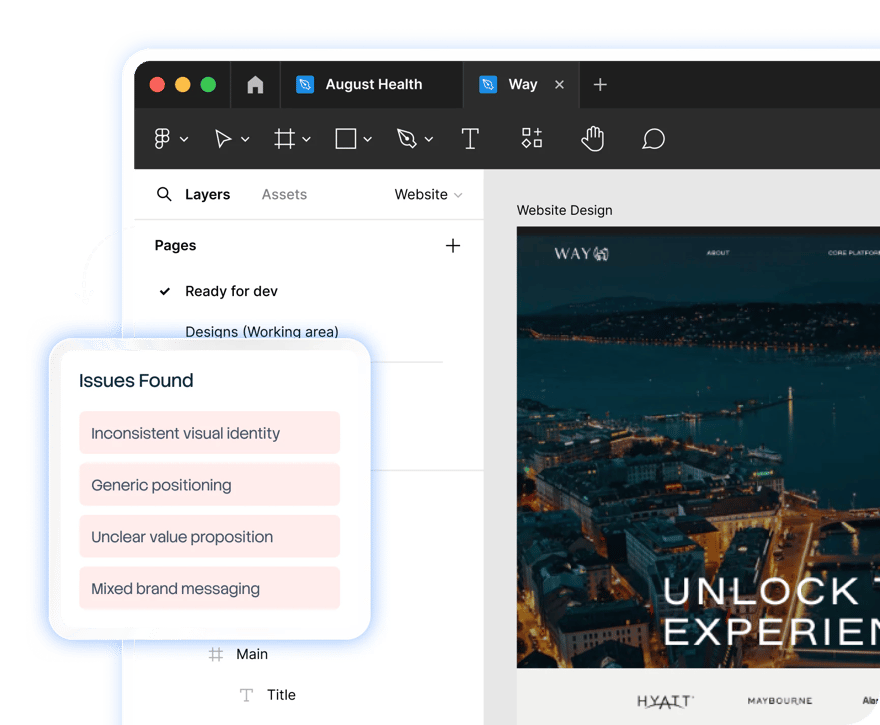Click the Main layer frame icon

[216, 654]
